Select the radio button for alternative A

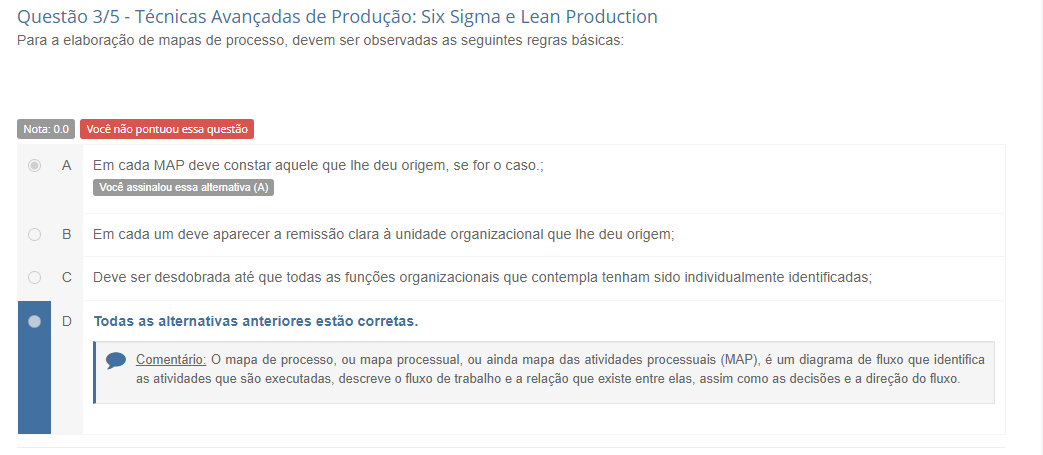pos(35,165)
